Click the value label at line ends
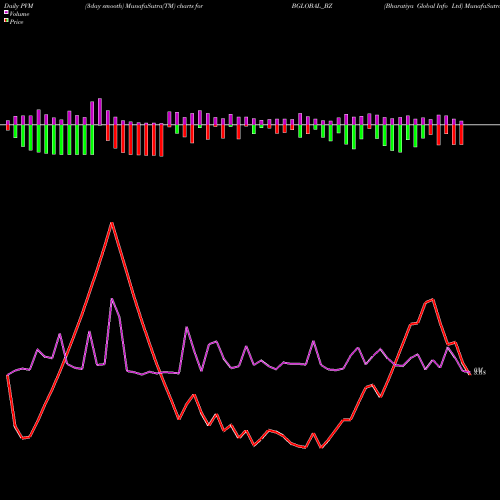 tap(480, 371)
